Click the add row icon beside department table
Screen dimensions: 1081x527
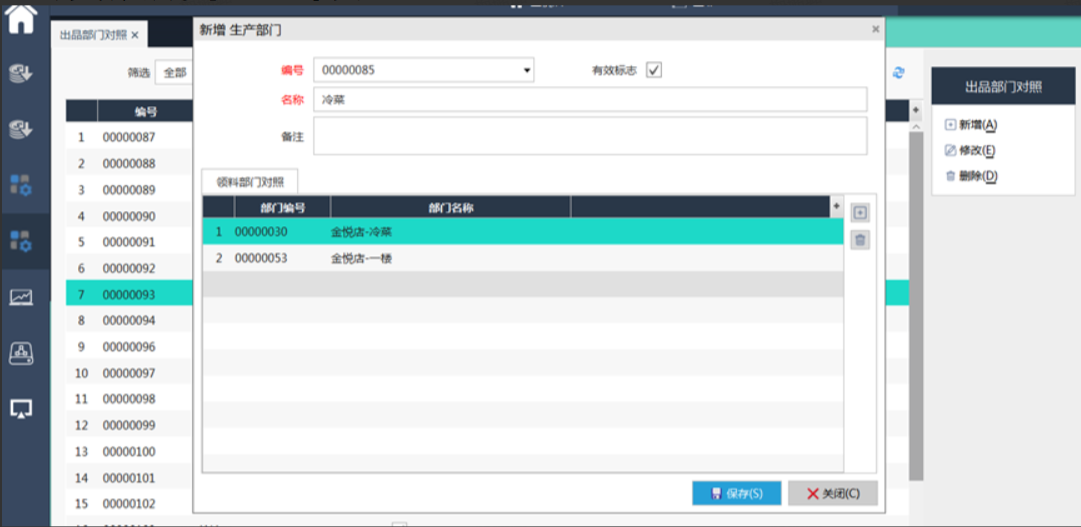point(860,213)
